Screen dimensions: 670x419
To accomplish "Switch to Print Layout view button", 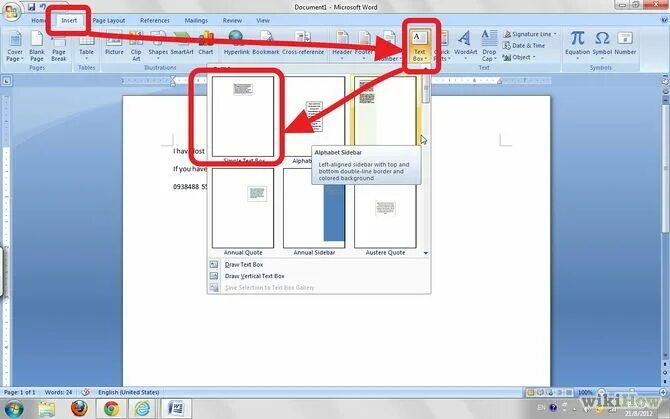I will pos(530,392).
